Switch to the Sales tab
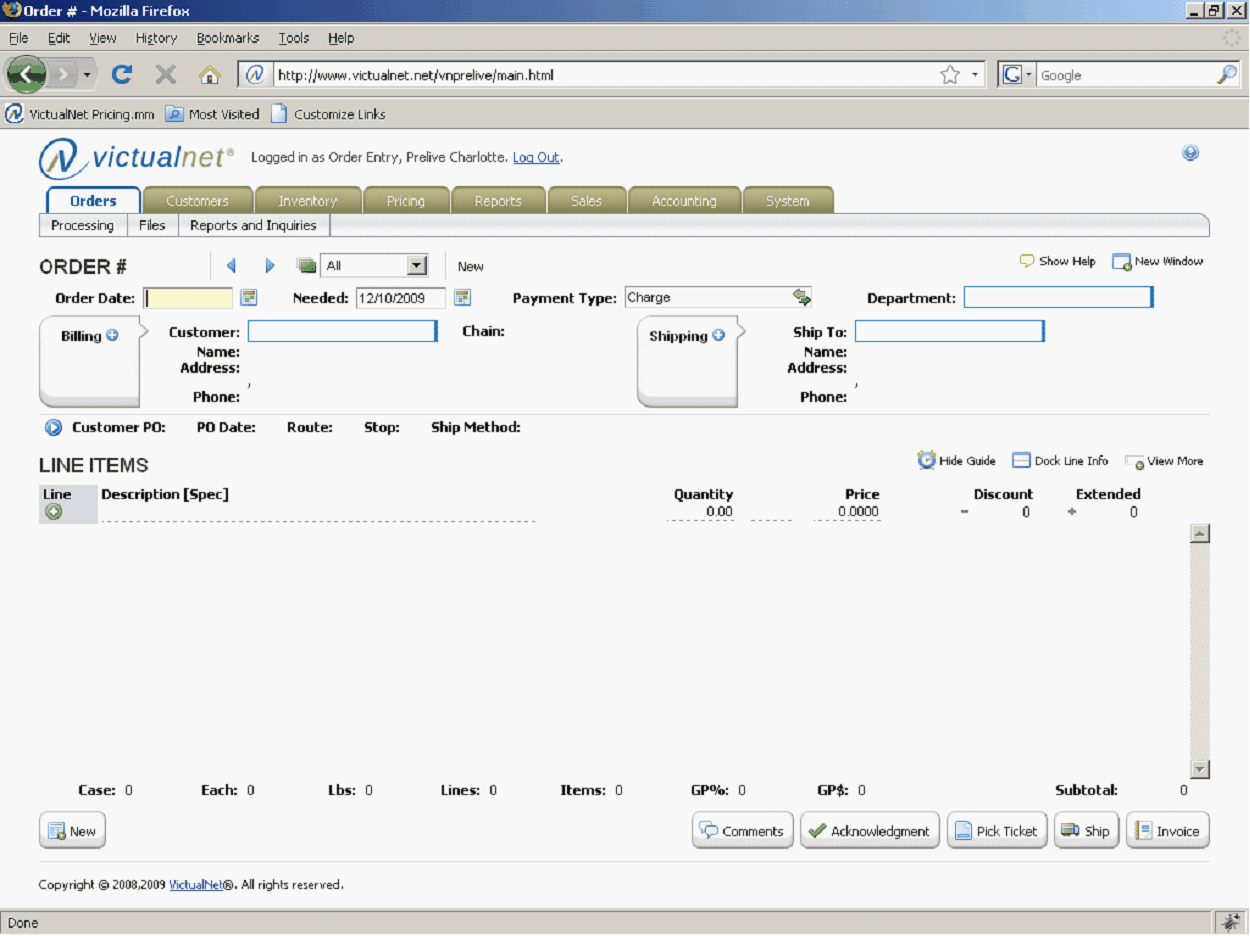The image size is (1250, 936). coord(586,201)
